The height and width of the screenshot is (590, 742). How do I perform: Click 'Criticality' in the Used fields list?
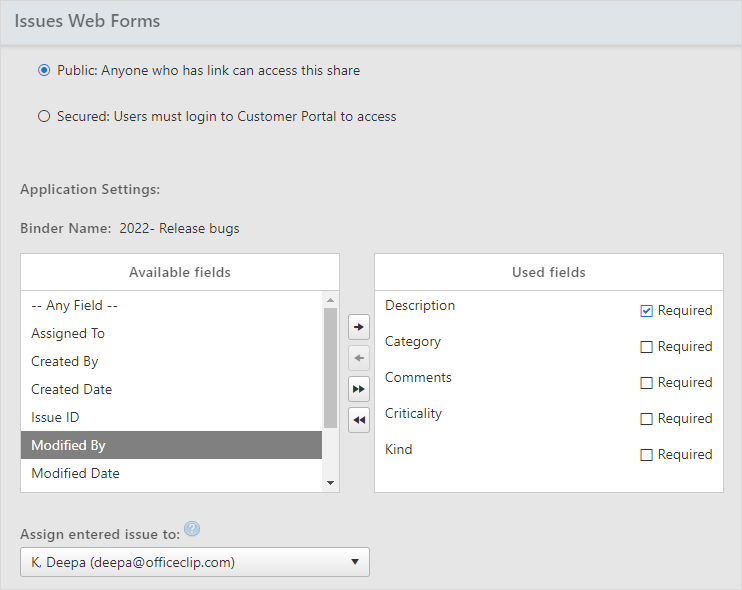413,414
